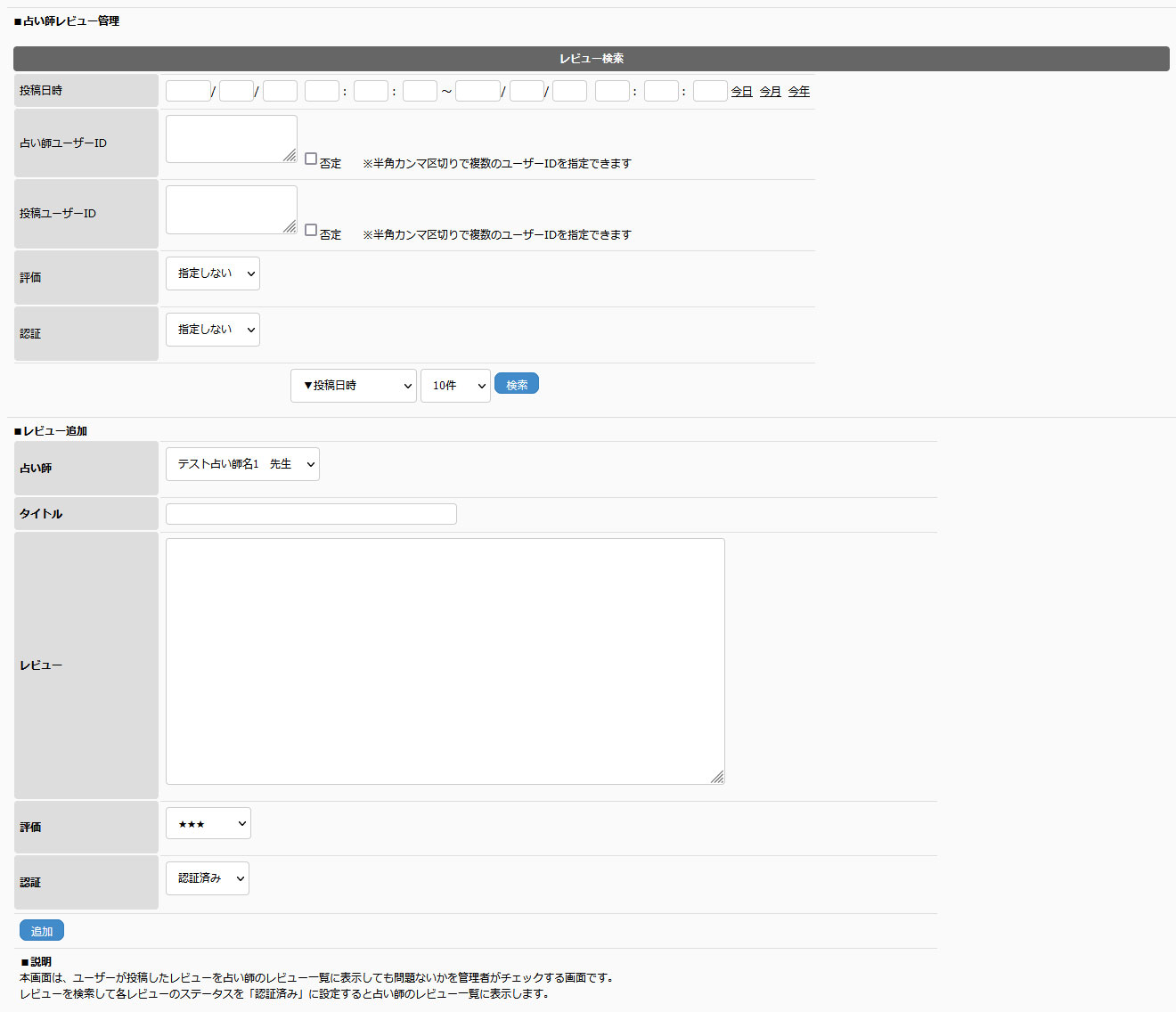
Task: Click the タイトル input field
Action: [311, 514]
